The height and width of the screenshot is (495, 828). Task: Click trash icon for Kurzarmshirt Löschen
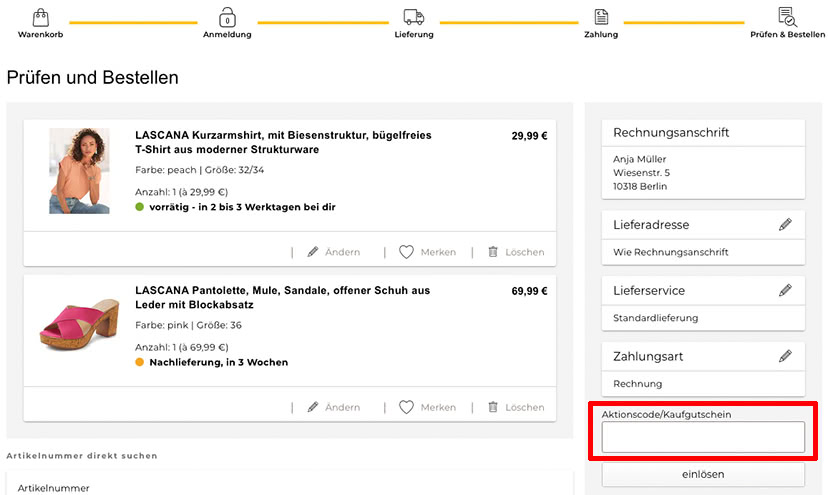pyautogui.click(x=493, y=252)
